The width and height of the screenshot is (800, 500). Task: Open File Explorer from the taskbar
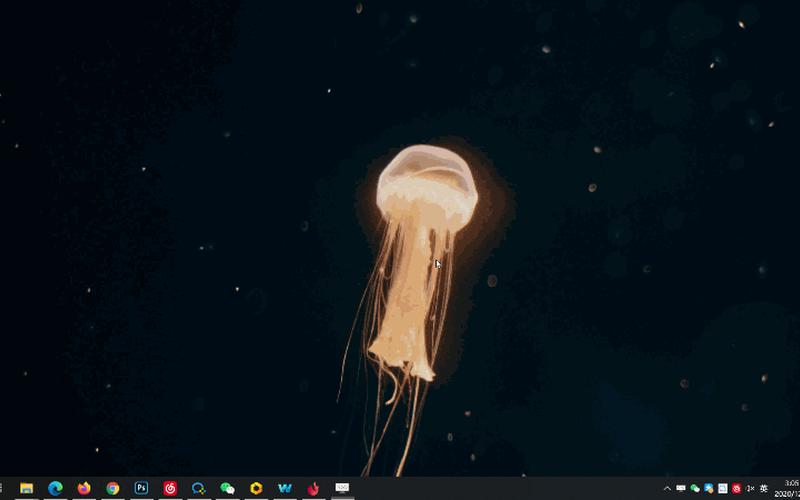(x=27, y=488)
